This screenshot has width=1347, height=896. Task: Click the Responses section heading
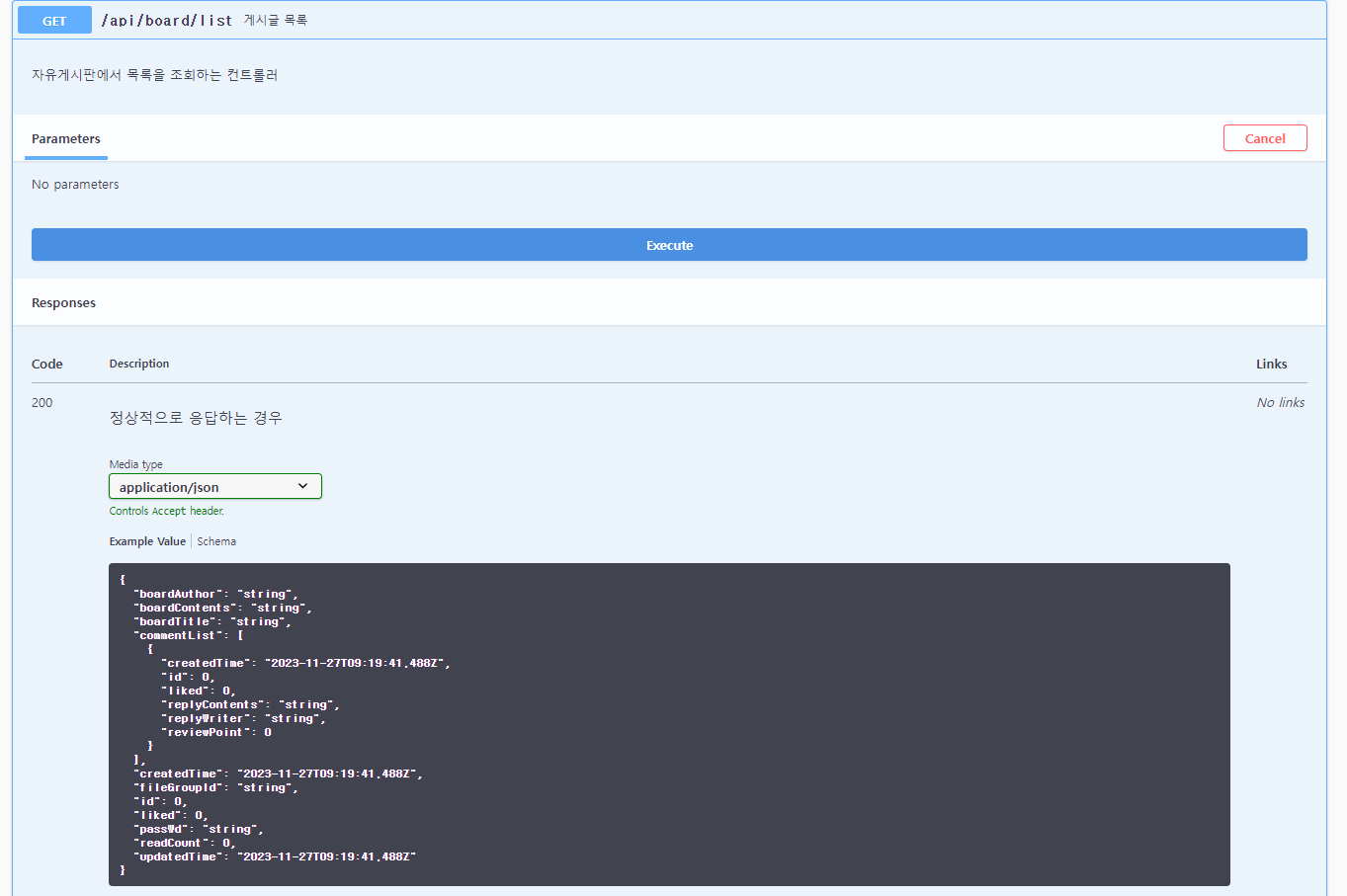click(x=63, y=303)
